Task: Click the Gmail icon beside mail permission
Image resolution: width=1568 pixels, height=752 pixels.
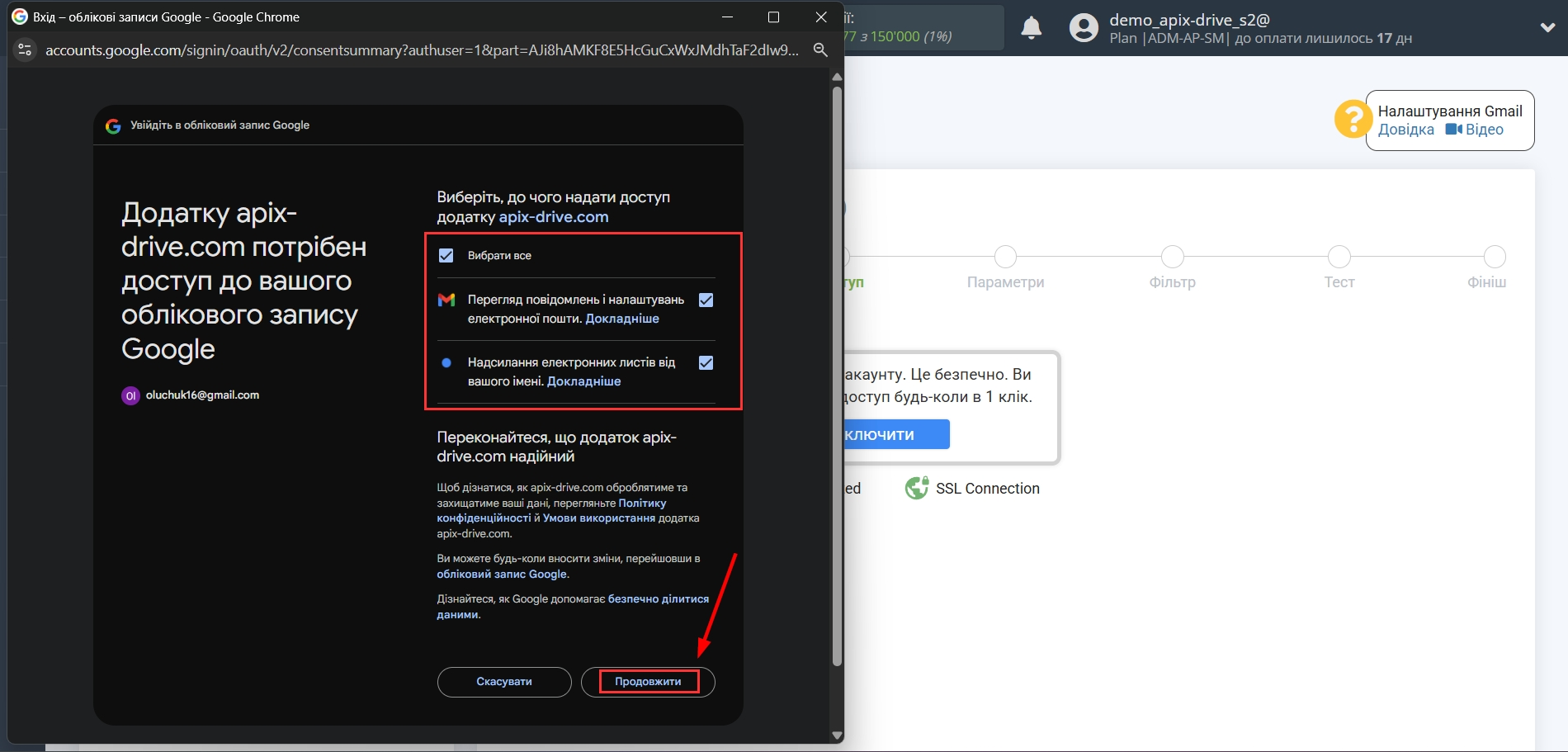Action: (x=446, y=300)
